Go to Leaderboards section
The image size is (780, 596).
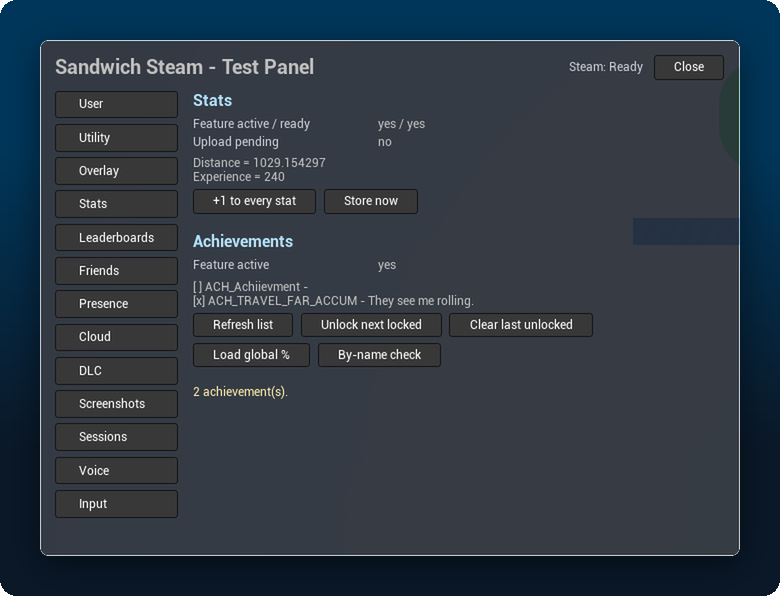point(116,237)
